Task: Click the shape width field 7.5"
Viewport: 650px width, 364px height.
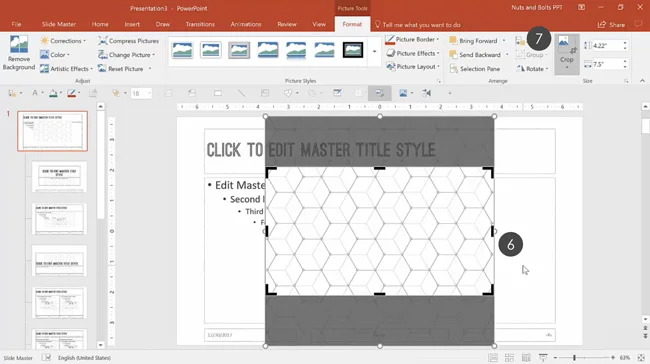Action: pyautogui.click(x=606, y=64)
